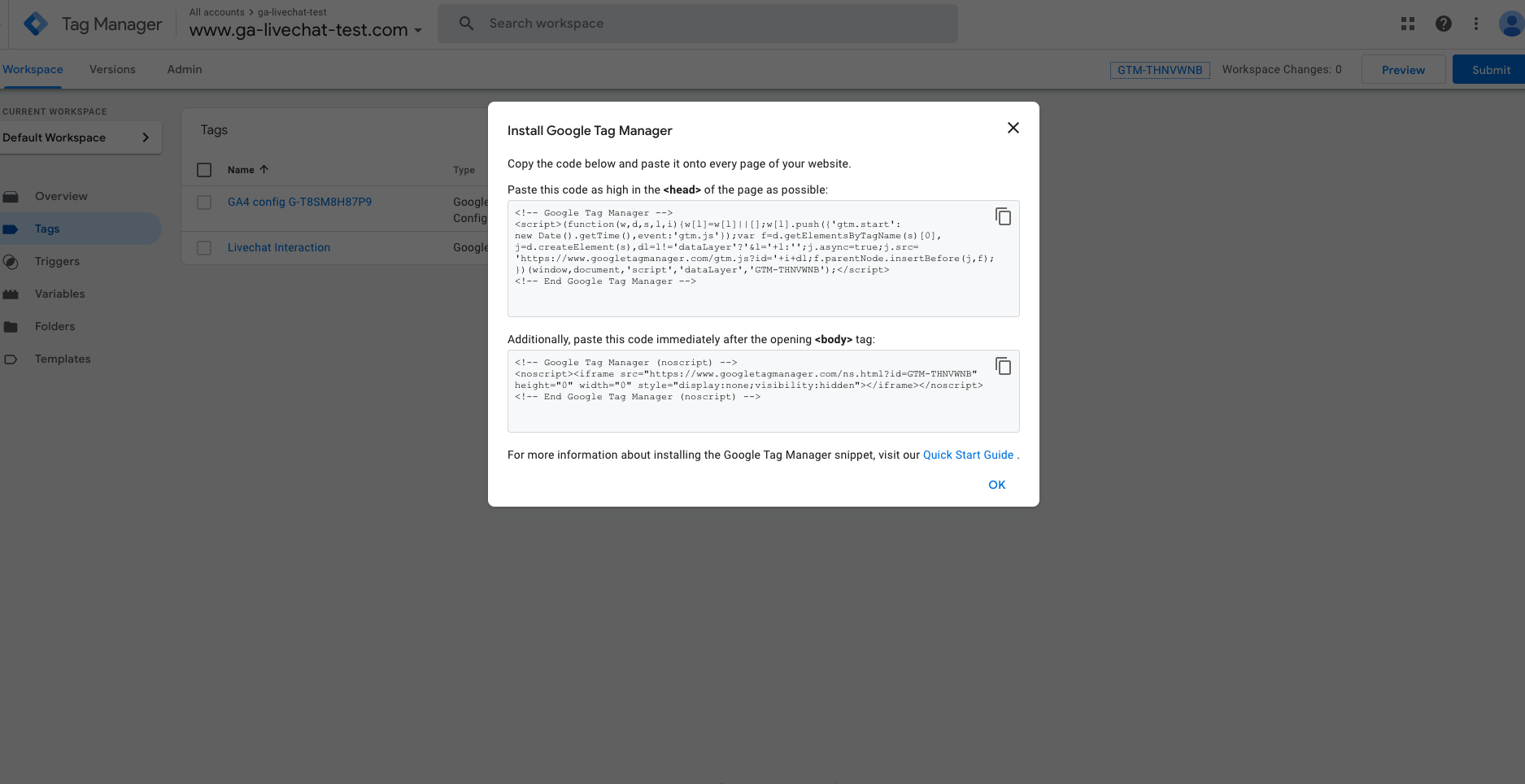
Task: Close the Install Google Tag Manager dialog
Action: click(1013, 128)
